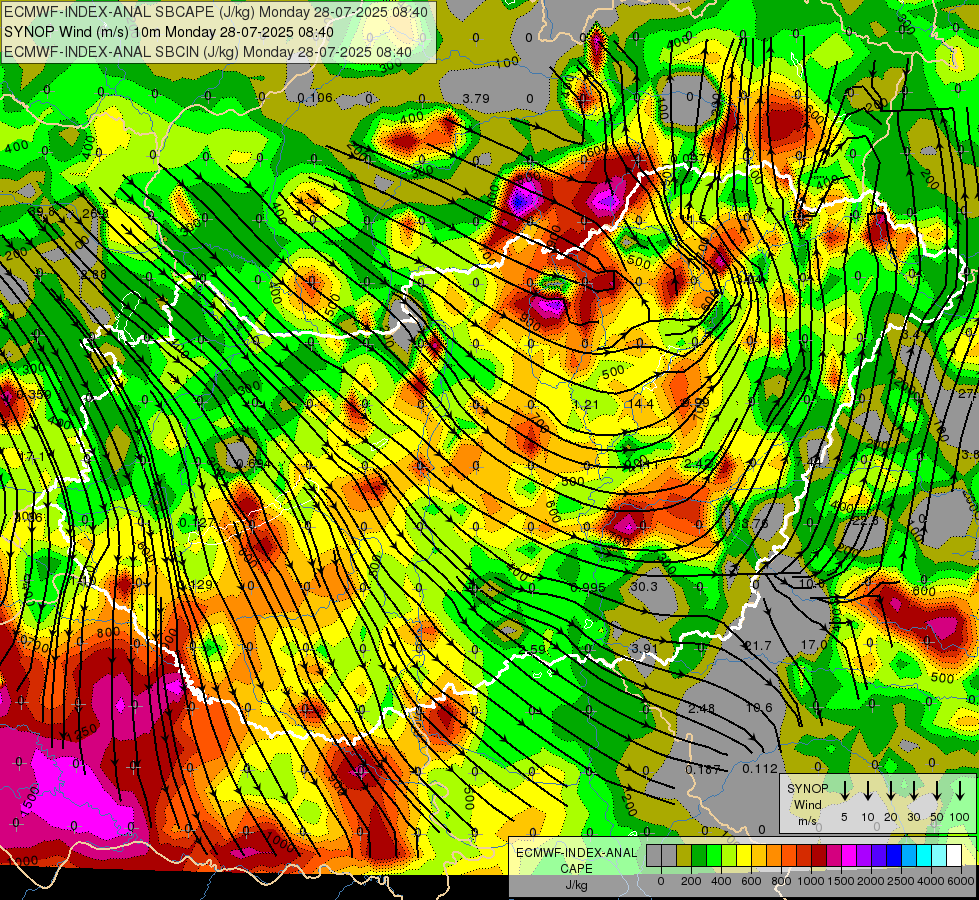Click the map value 0.995
The height and width of the screenshot is (900, 979).
[x=588, y=588]
